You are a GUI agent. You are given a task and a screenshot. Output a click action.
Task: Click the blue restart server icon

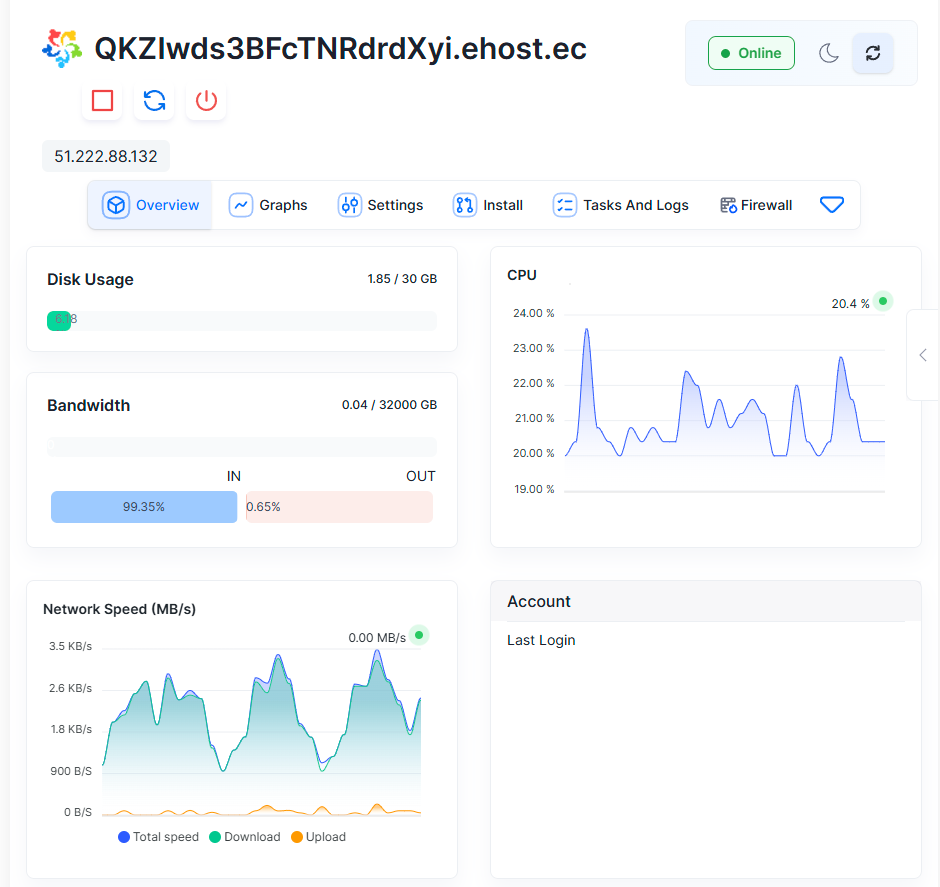coord(154,101)
